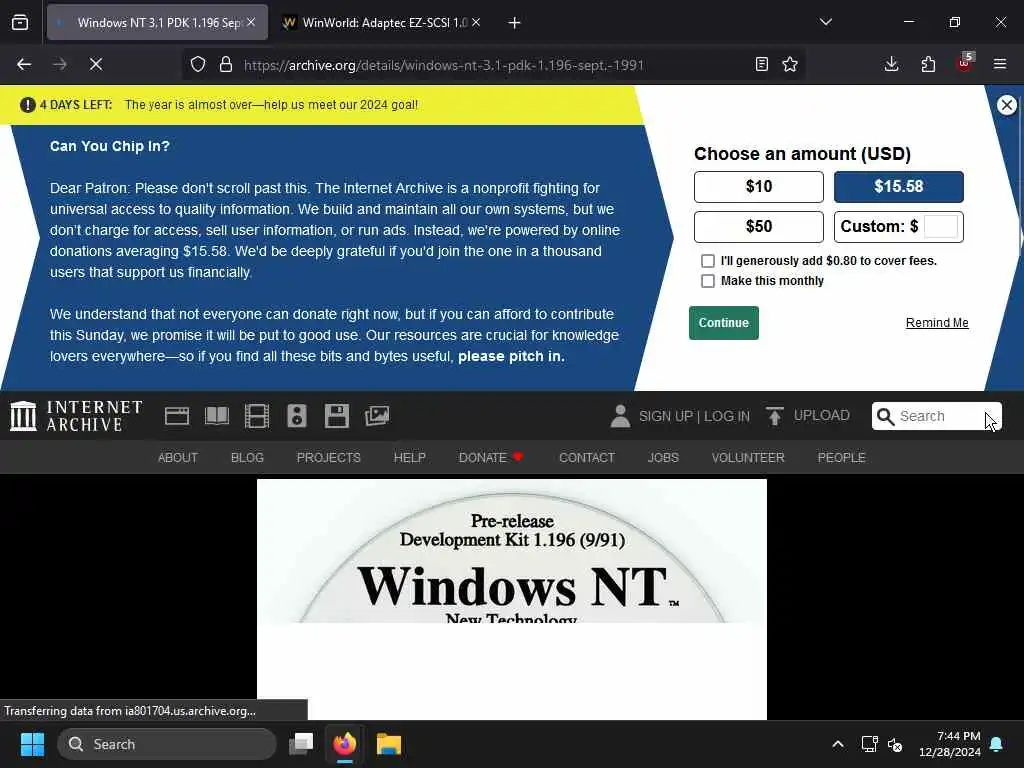The height and width of the screenshot is (768, 1024).
Task: Open the Web (Wayback) media icon
Action: tap(177, 416)
